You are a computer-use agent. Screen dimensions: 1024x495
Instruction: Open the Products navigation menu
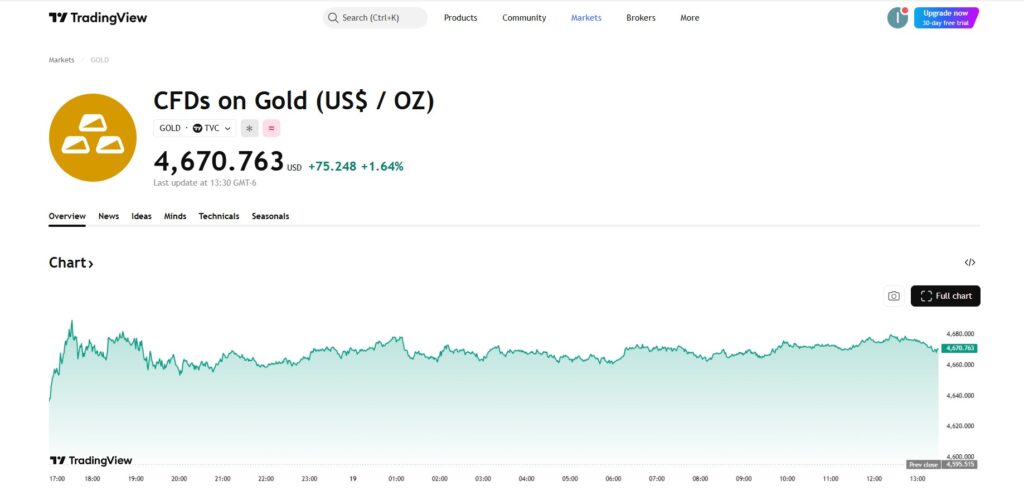point(460,18)
